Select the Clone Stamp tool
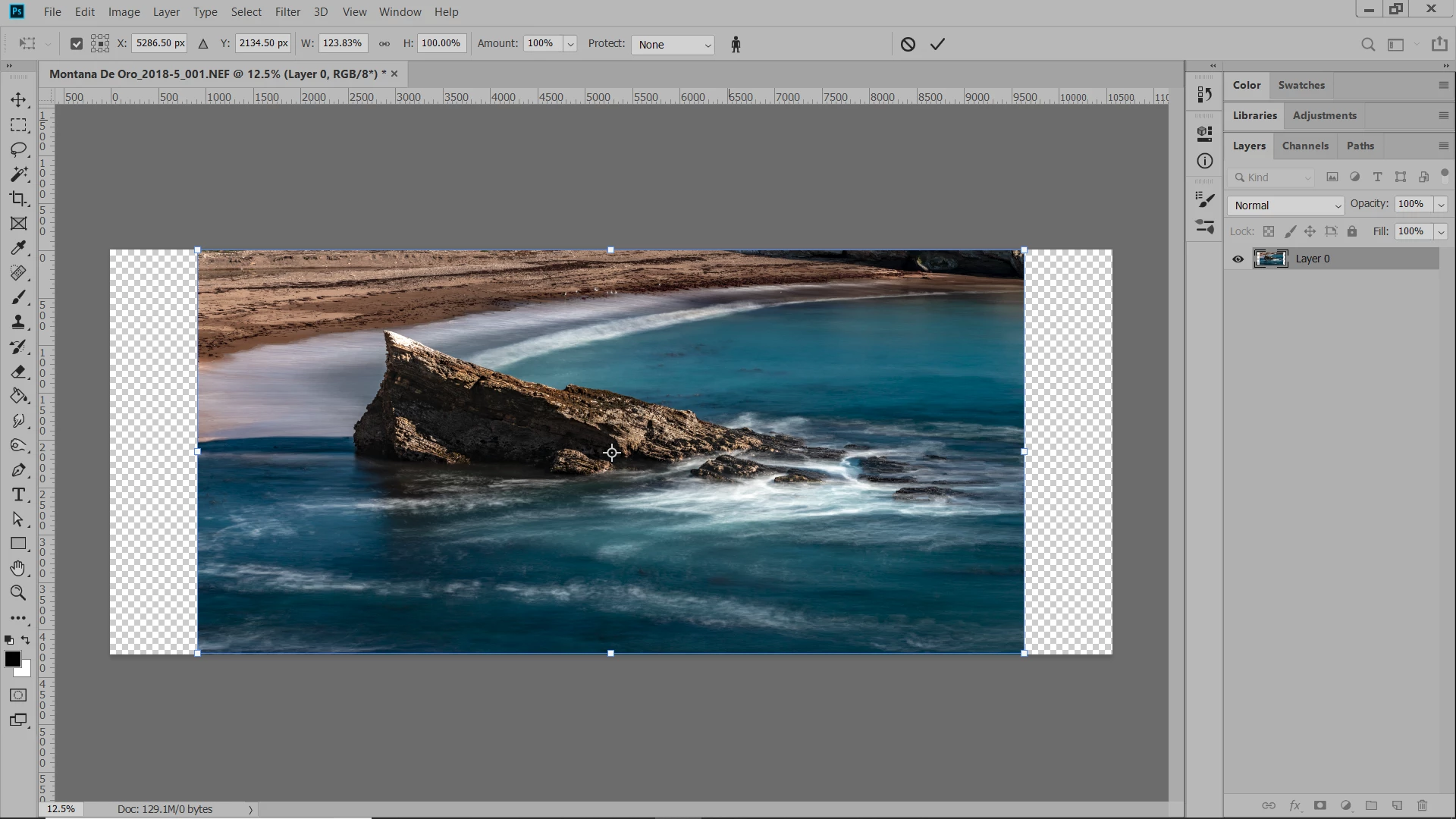The height and width of the screenshot is (819, 1456). 18,322
